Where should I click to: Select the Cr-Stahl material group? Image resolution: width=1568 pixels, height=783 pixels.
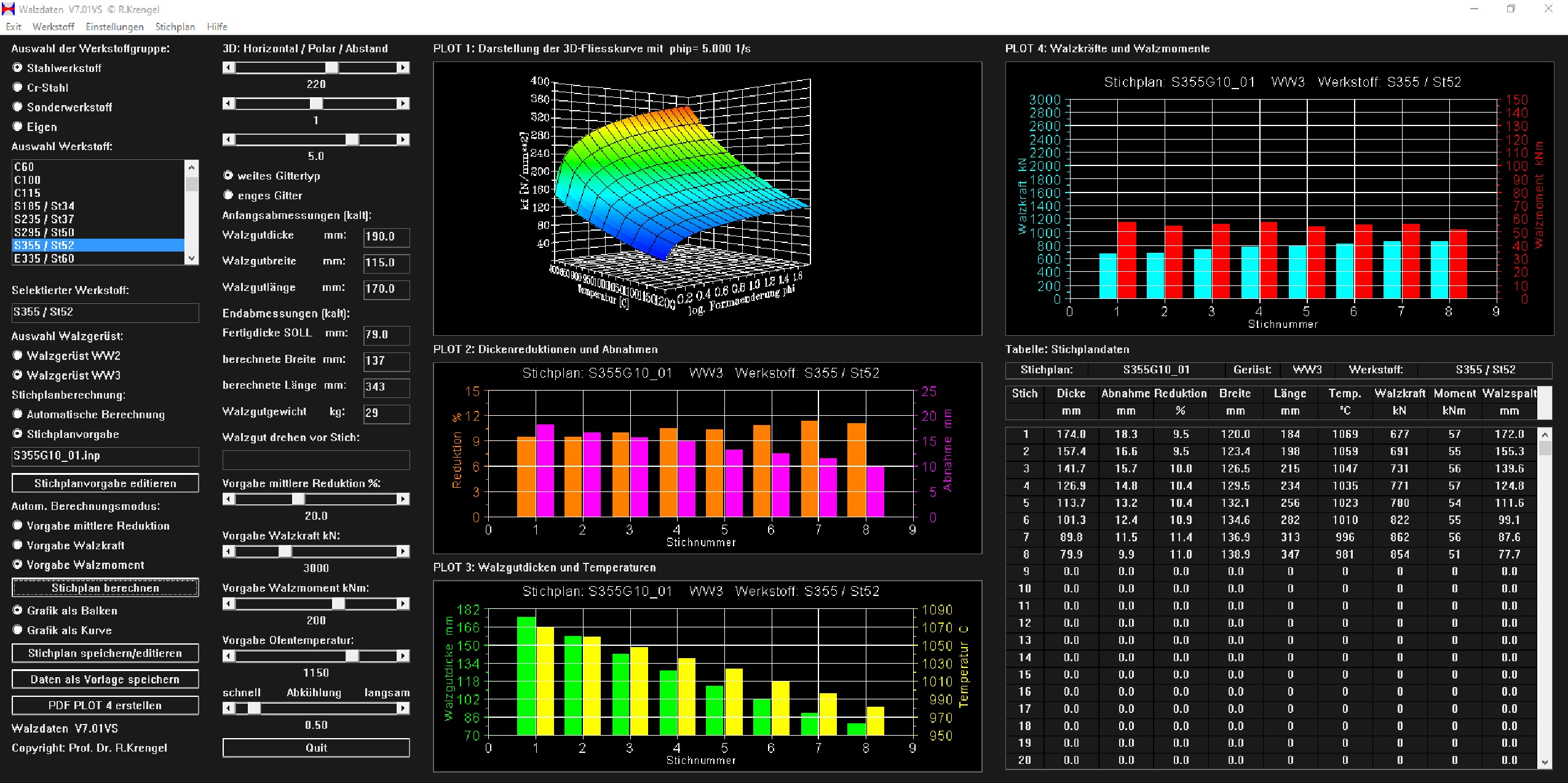click(x=18, y=87)
